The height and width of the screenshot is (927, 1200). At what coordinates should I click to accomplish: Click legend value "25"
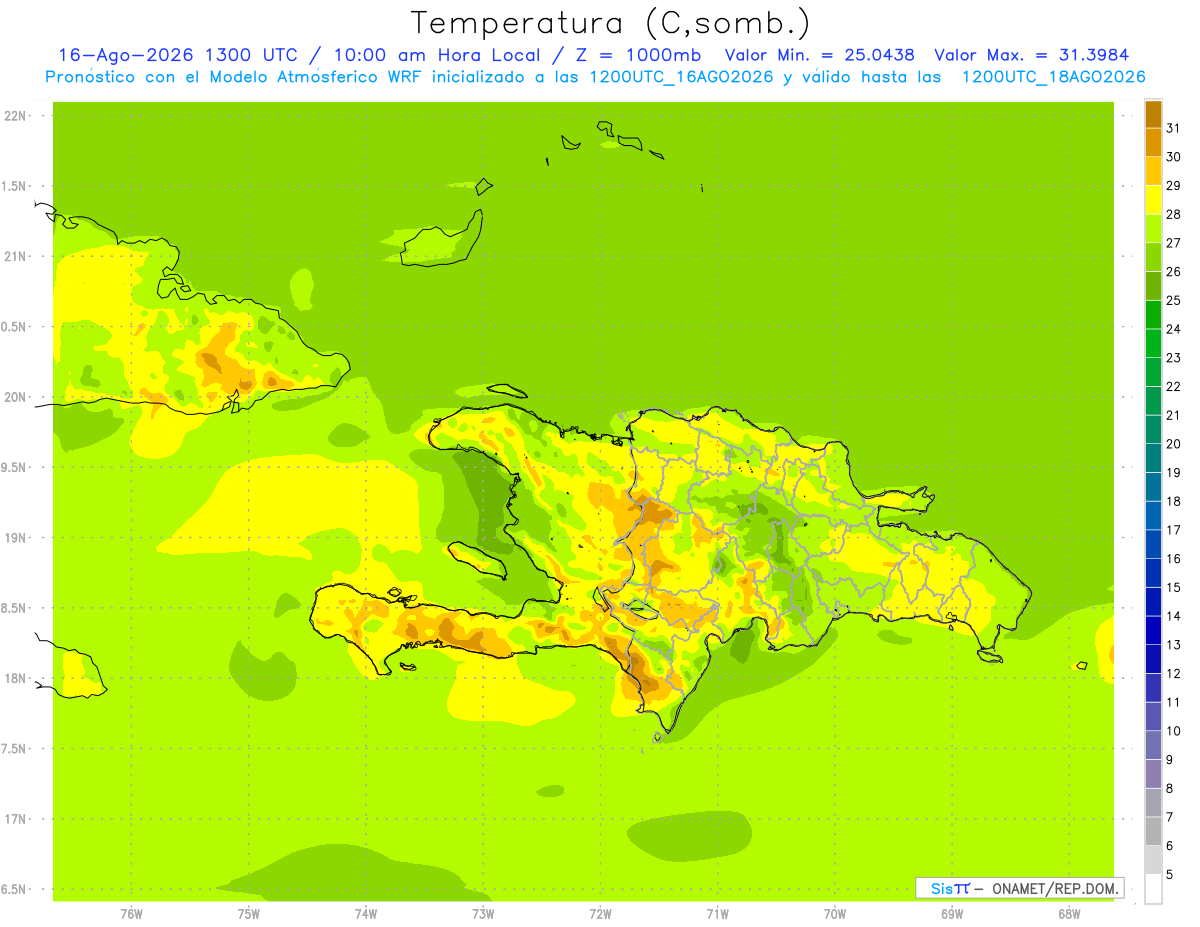1174,300
